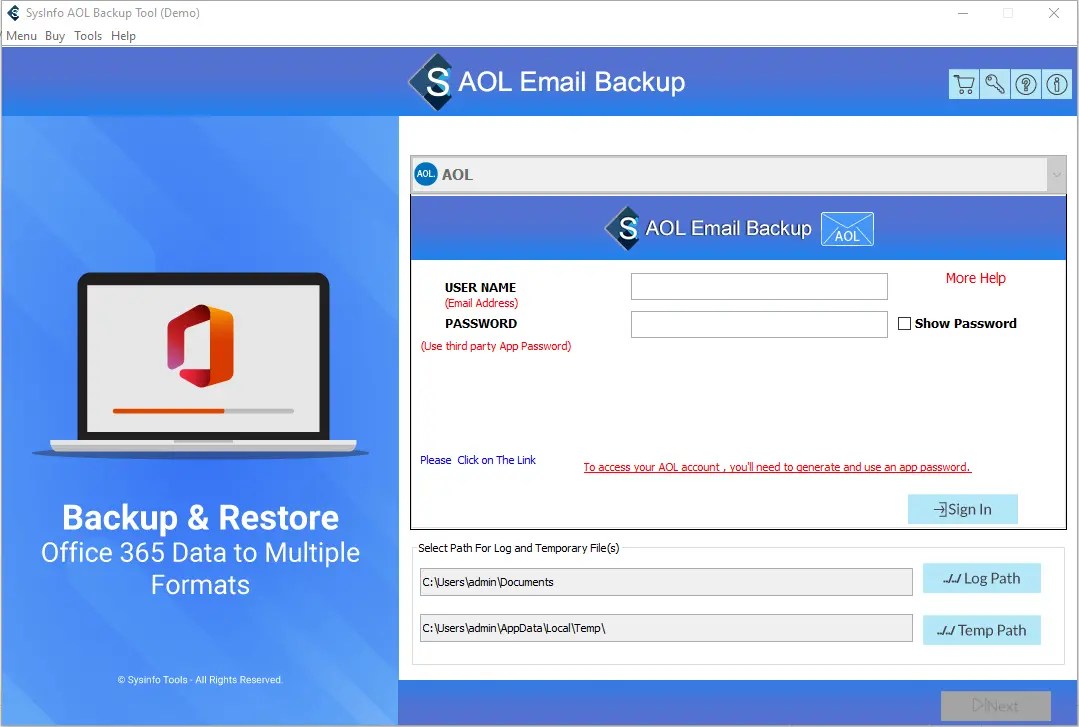Open the question mark help icon
The image size is (1079, 727).
tap(1025, 84)
